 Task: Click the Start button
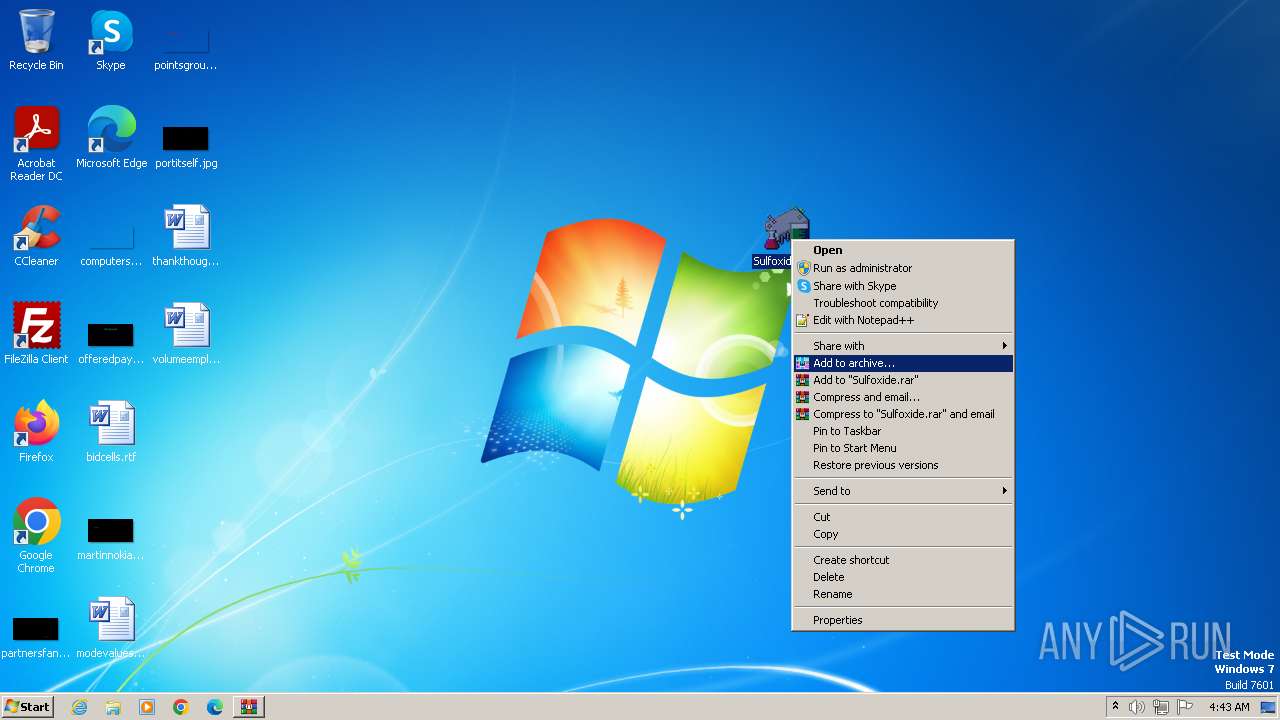tap(27, 707)
